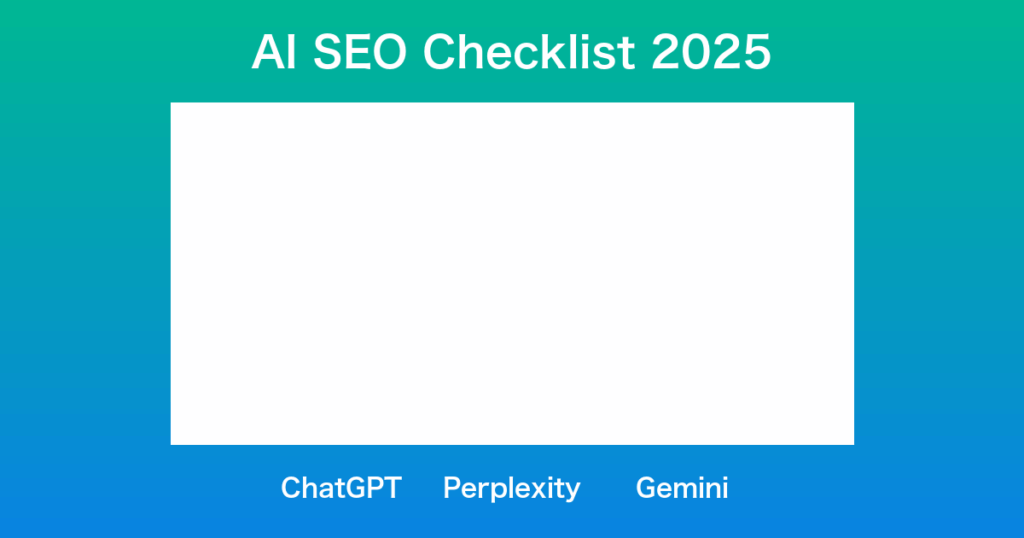
Task: Click the ChatGPT label
Action: click(341, 488)
